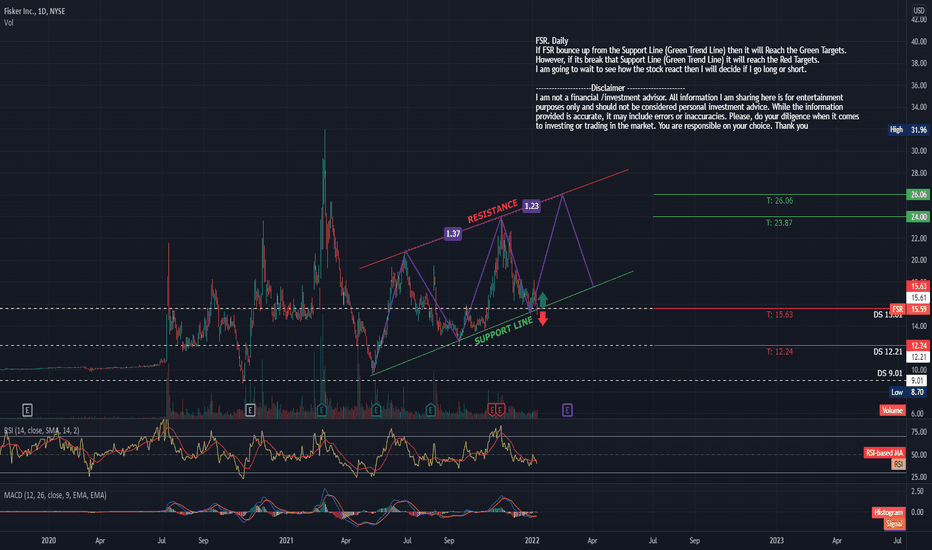This screenshot has height=550, width=932.
Task: Click the Fisker Inc., 1D, NYSE title
Action: (34, 11)
